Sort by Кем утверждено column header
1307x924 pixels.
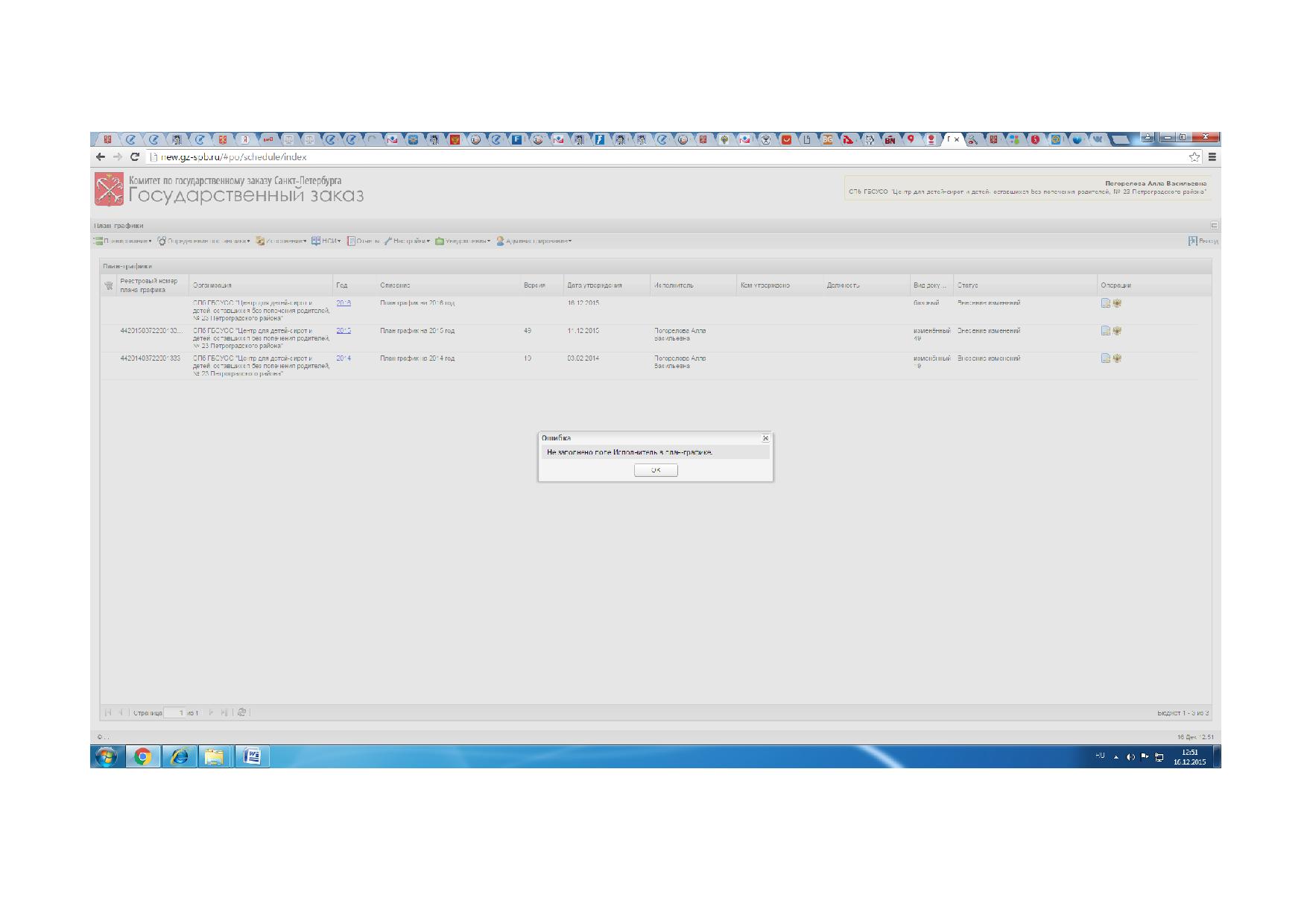click(780, 285)
